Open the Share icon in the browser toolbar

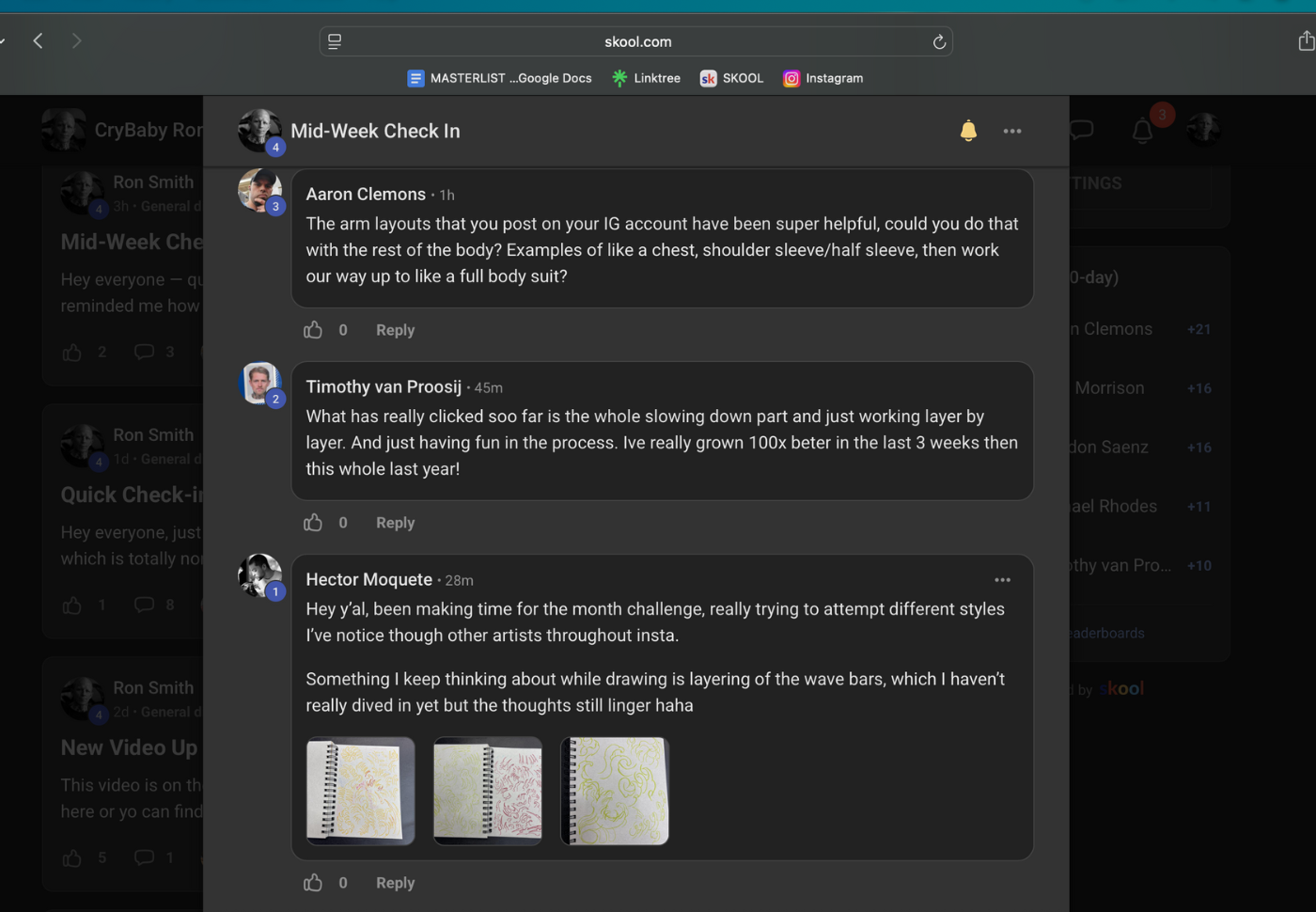1306,40
